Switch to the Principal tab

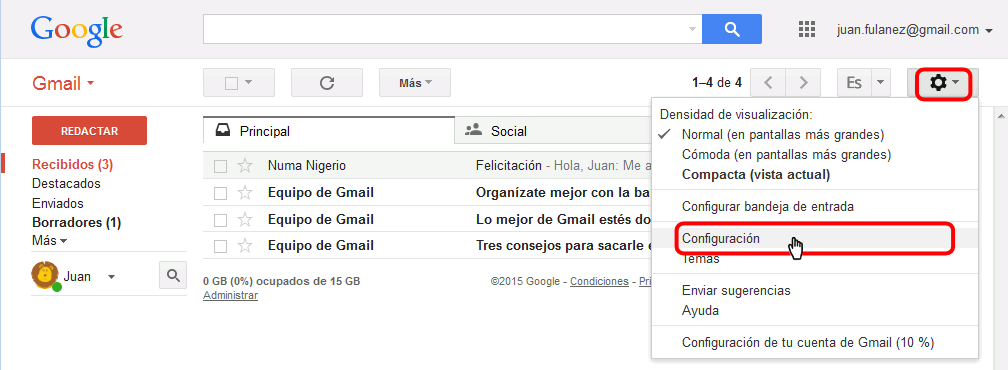pyautogui.click(x=328, y=131)
